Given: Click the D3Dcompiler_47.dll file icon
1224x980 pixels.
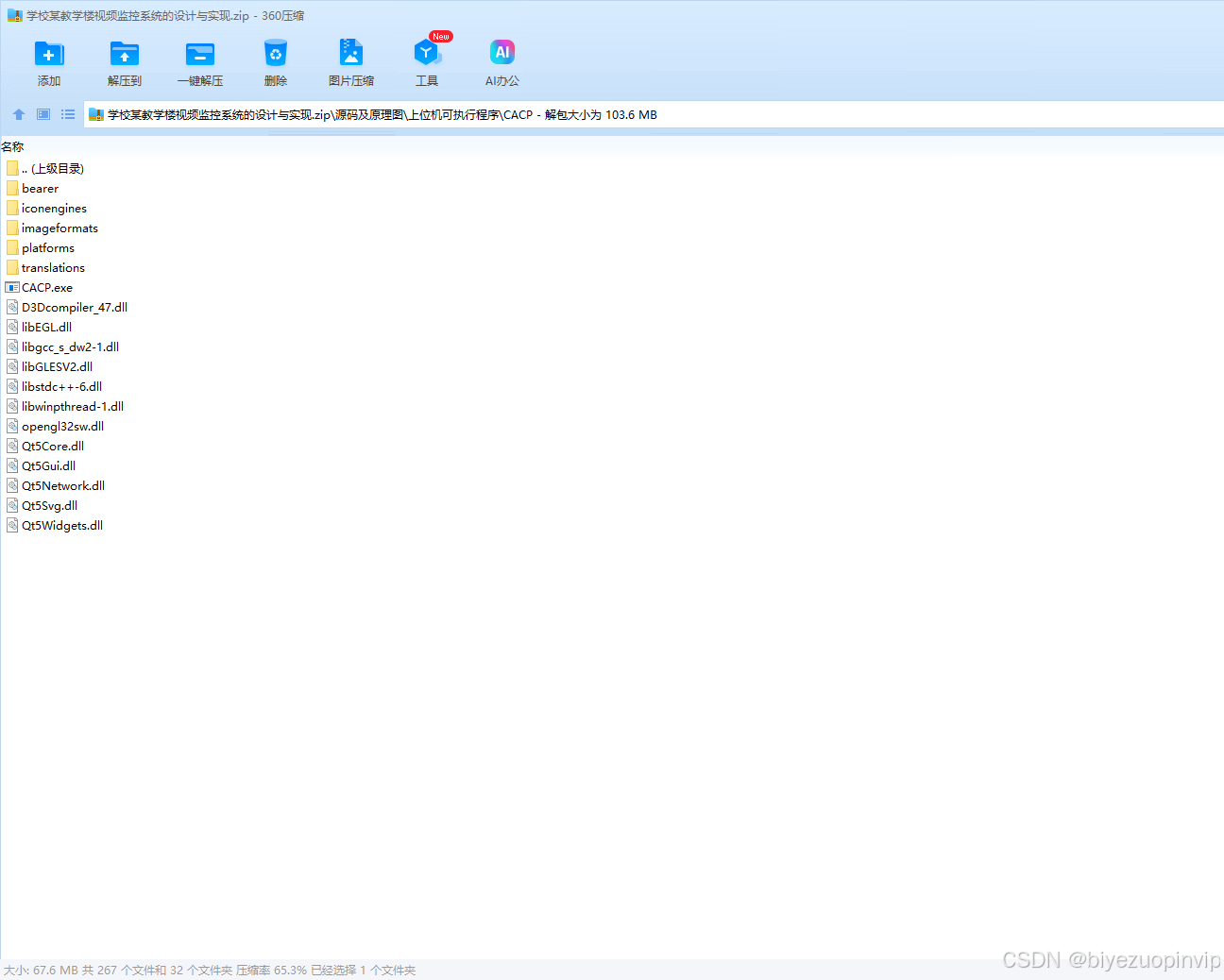Looking at the screenshot, I should pyautogui.click(x=12, y=307).
